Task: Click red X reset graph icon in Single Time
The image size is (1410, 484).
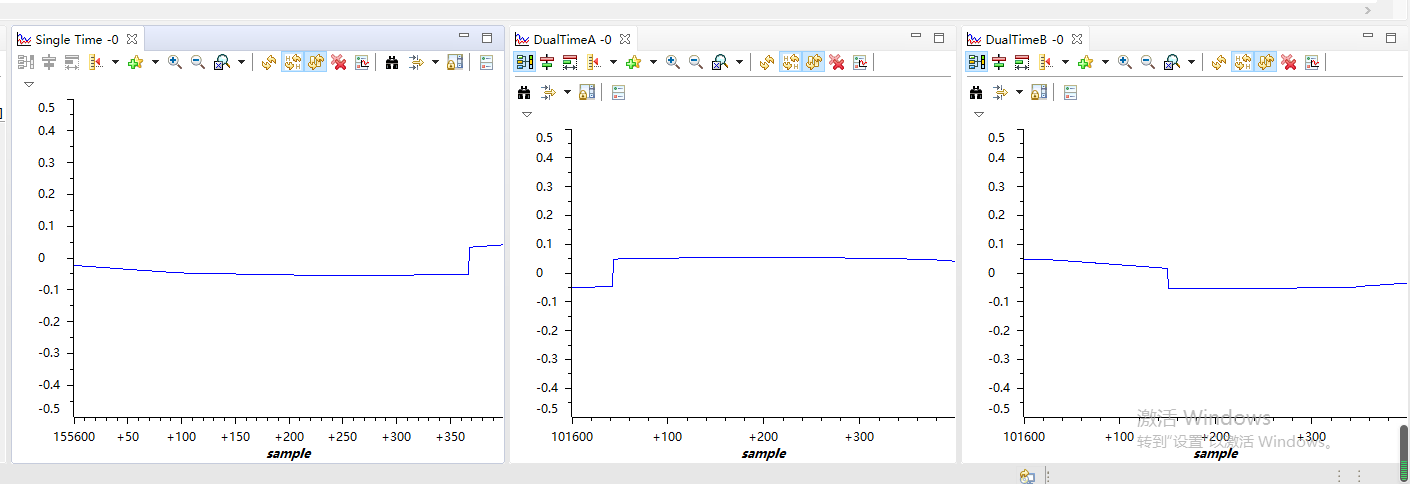Action: (339, 62)
